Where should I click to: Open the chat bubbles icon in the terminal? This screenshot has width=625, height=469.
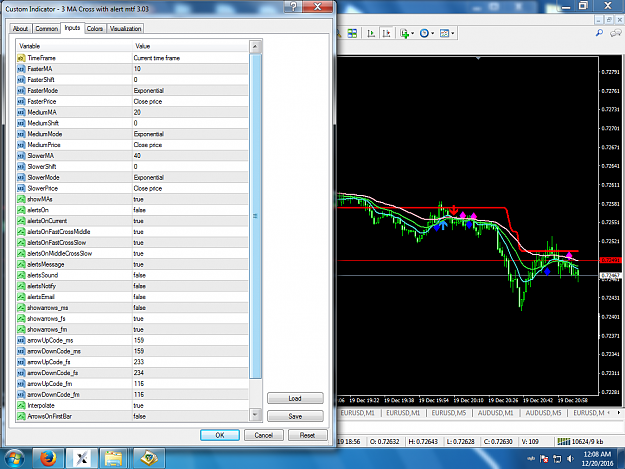616,33
